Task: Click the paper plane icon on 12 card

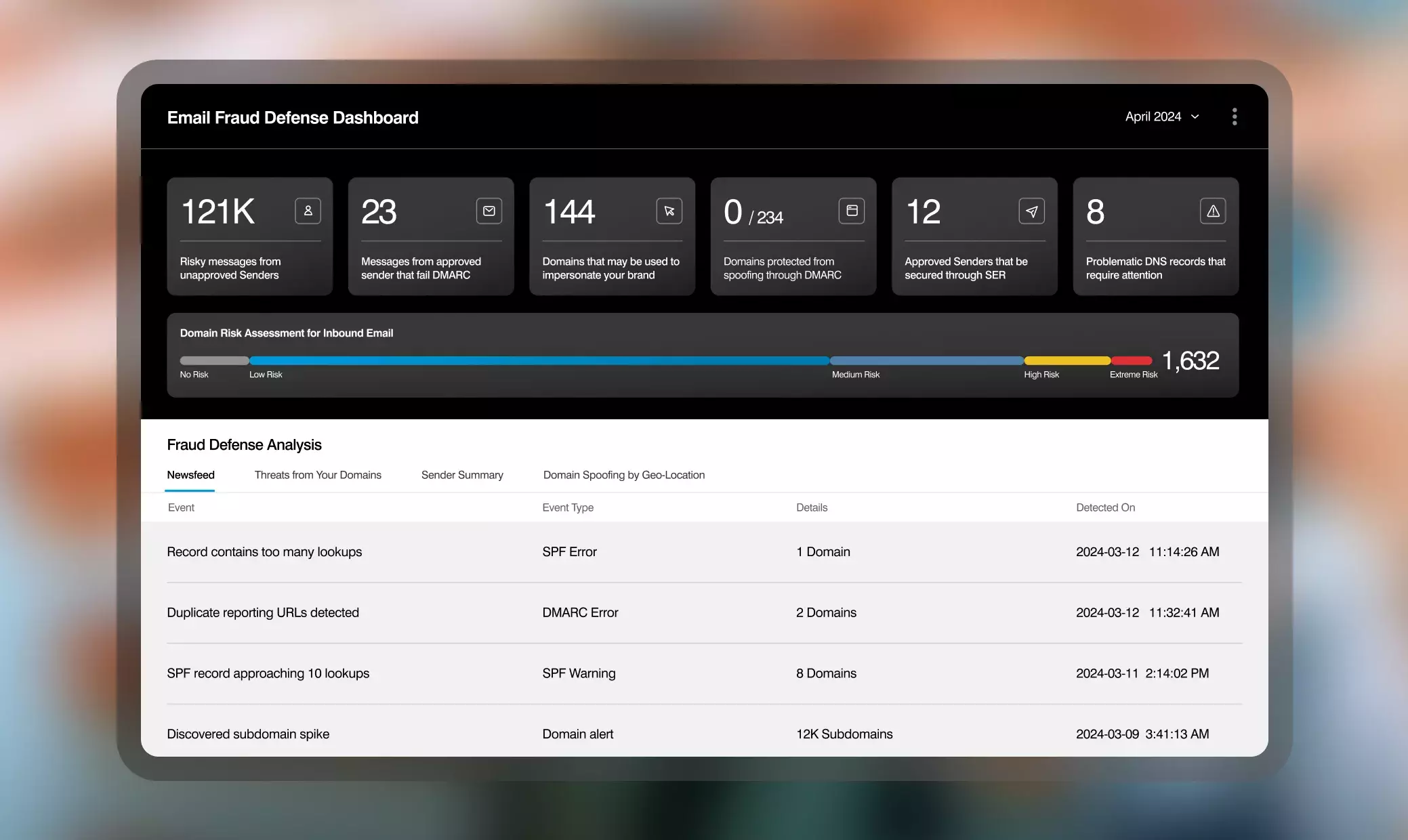Action: point(1031,211)
